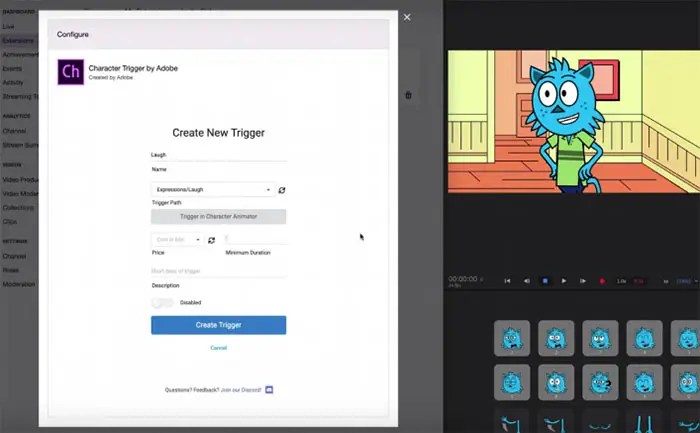
Task: Click the blue stop button
Action: click(545, 281)
